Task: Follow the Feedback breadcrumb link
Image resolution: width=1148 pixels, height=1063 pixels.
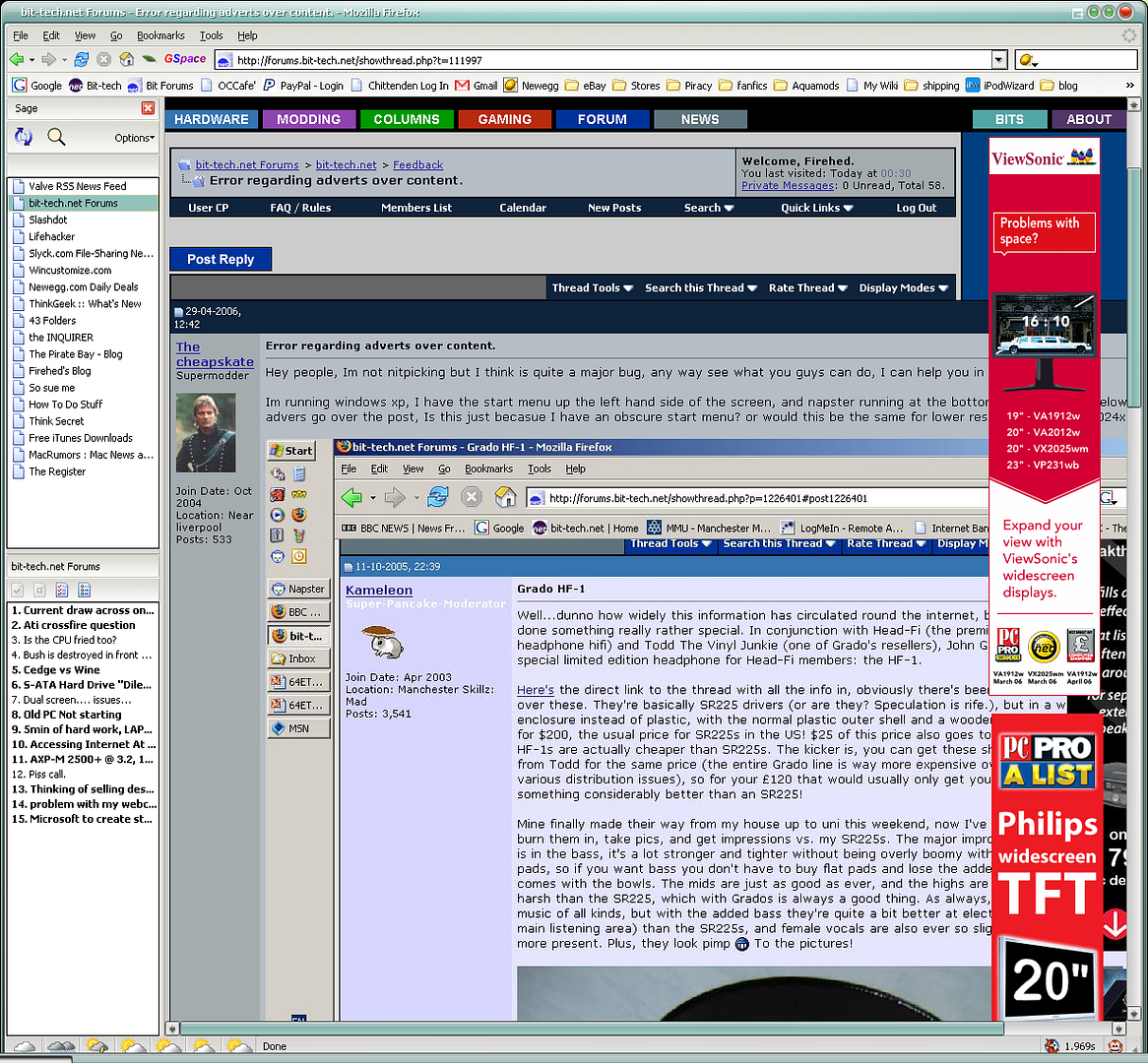Action: pos(417,165)
